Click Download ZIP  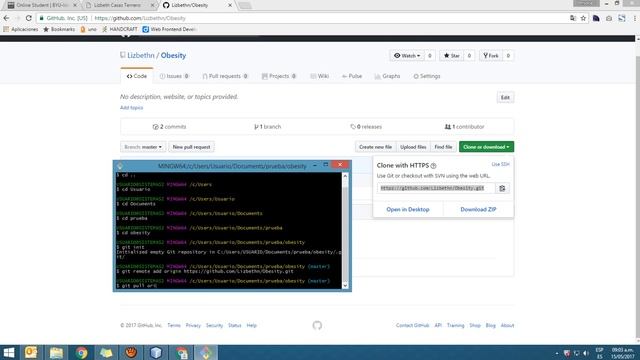coord(478,209)
